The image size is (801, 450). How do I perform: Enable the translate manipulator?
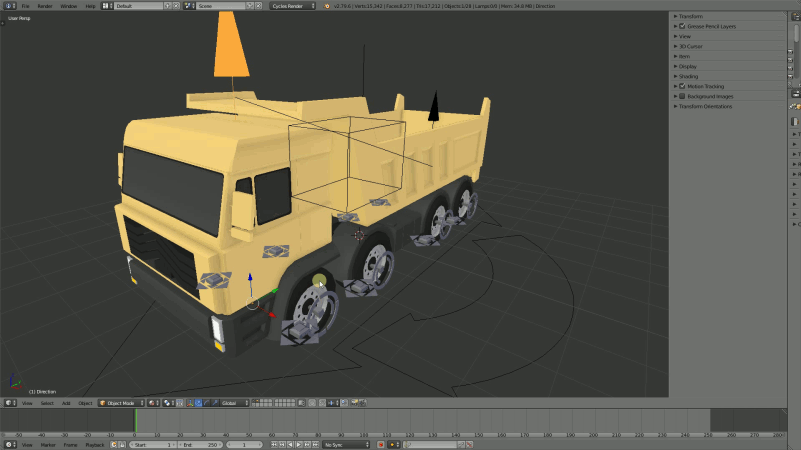click(x=198, y=403)
